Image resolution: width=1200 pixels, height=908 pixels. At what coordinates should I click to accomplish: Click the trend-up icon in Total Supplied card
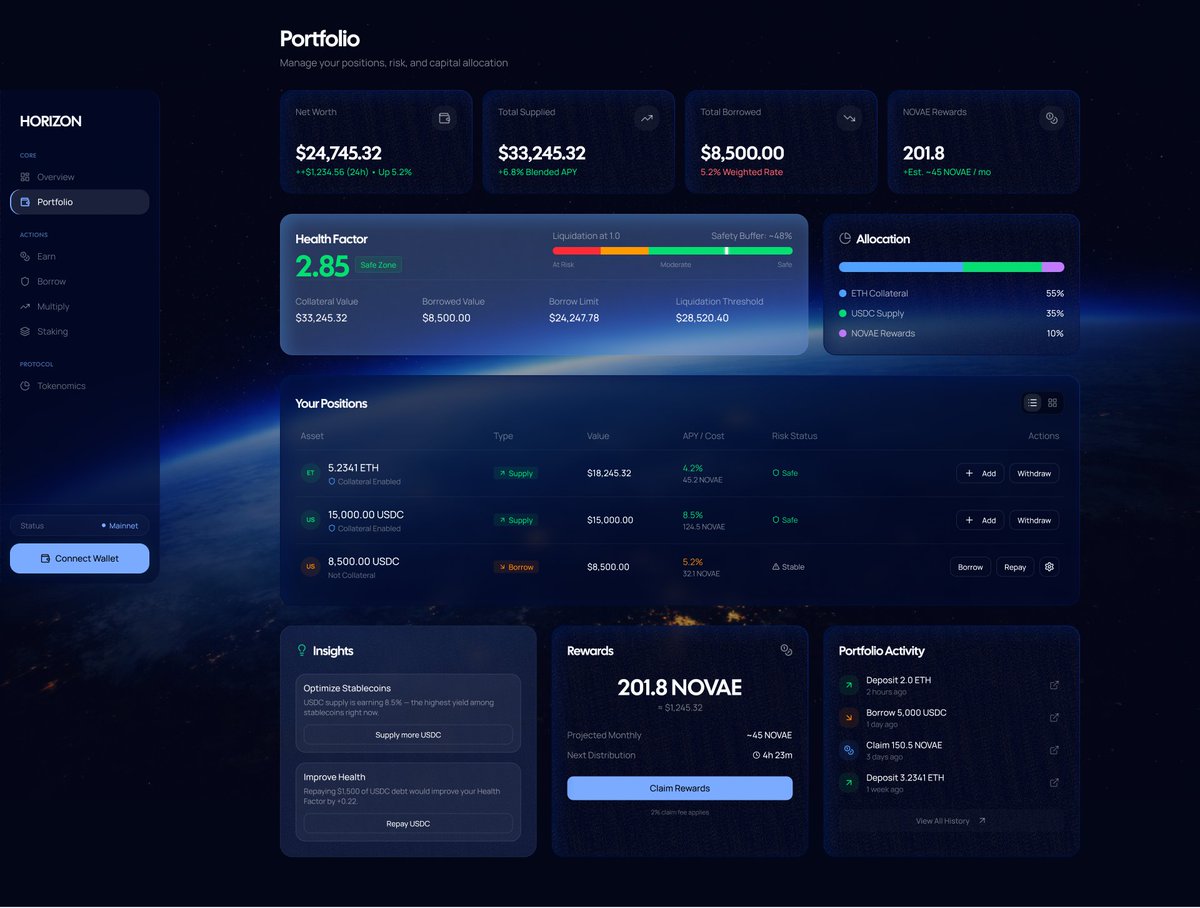click(647, 118)
